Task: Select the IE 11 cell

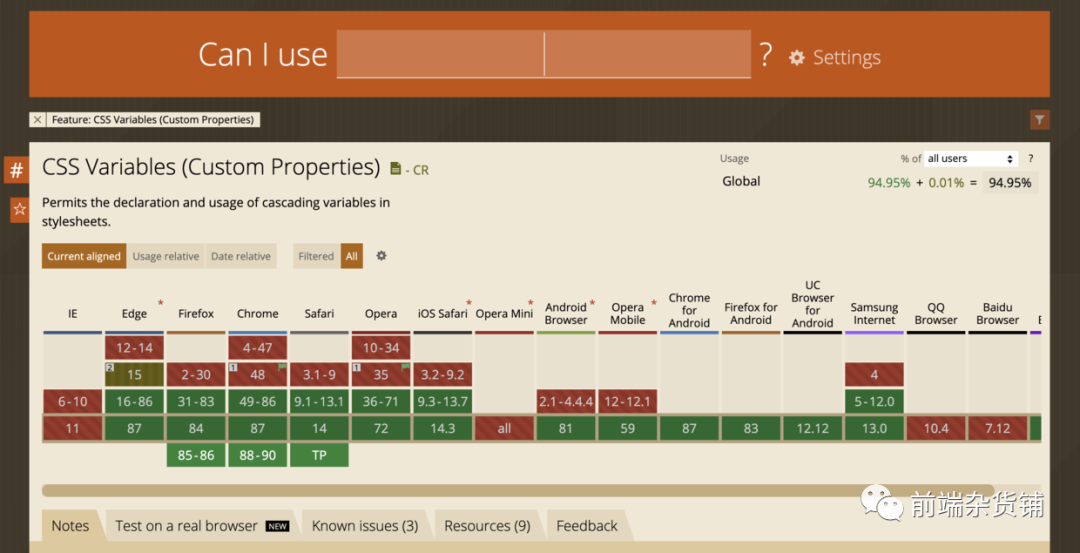Action: pyautogui.click(x=72, y=428)
